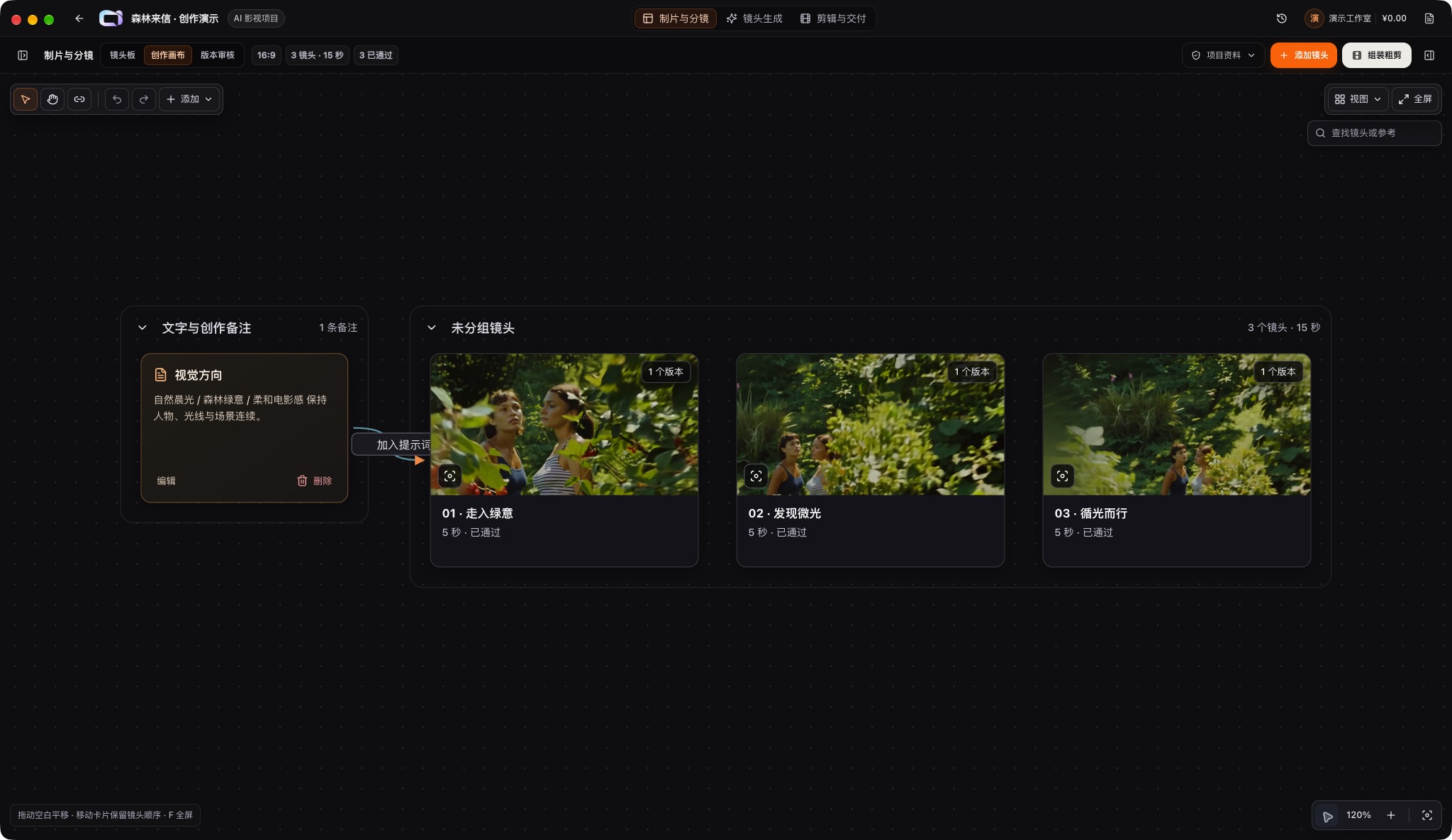Screen dimensions: 1452x840
Task: Expand the 项目资料 dropdown
Action: pyautogui.click(x=1223, y=55)
